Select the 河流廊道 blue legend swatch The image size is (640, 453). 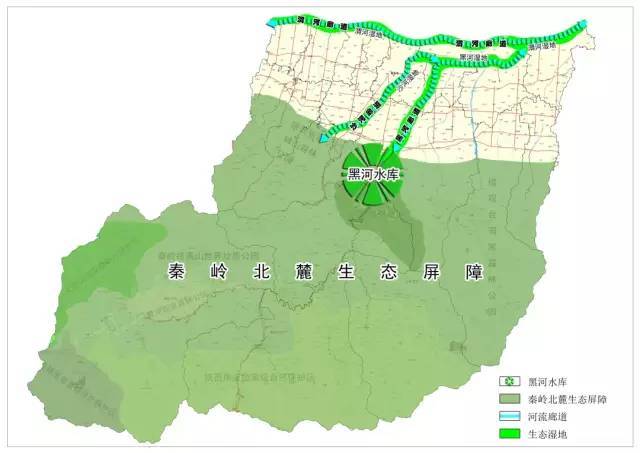(509, 416)
